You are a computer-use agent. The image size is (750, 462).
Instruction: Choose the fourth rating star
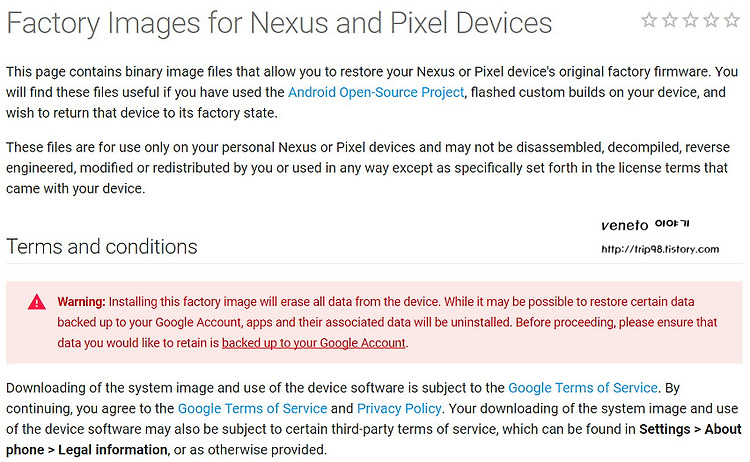pyautogui.click(x=711, y=20)
